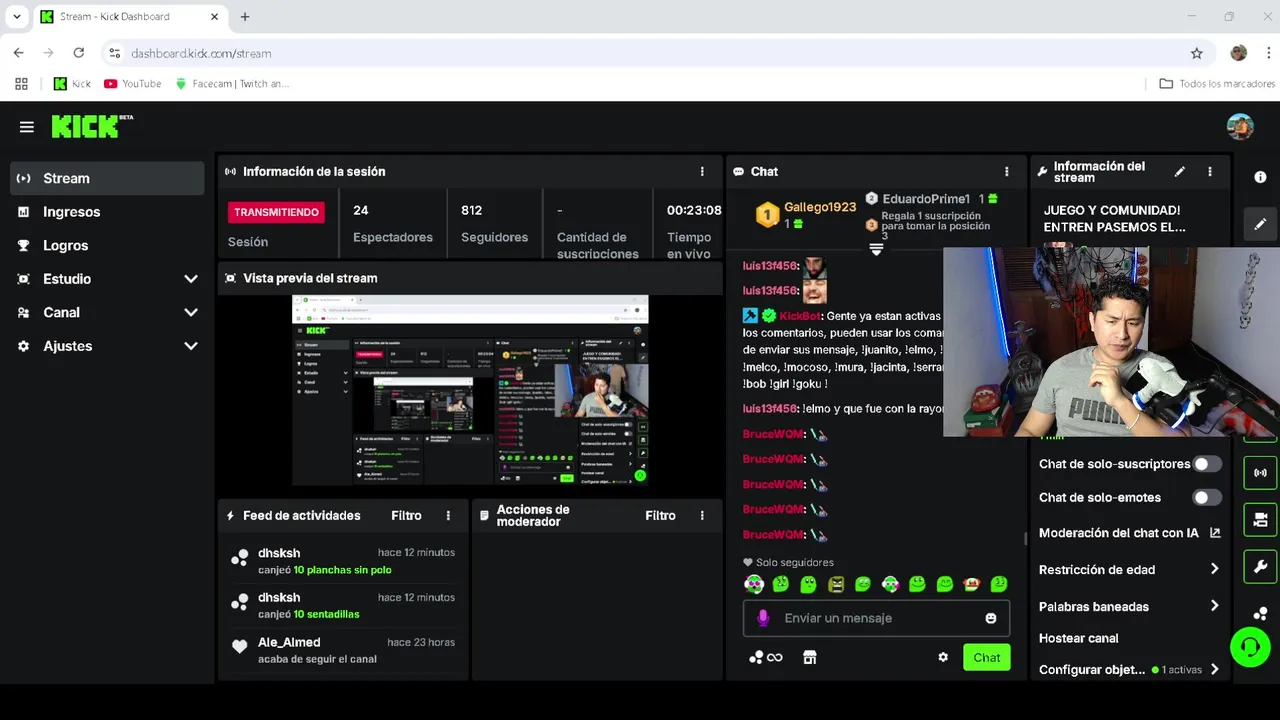Expand Configurar objetivos row
1280x720 pixels.
(x=1130, y=670)
